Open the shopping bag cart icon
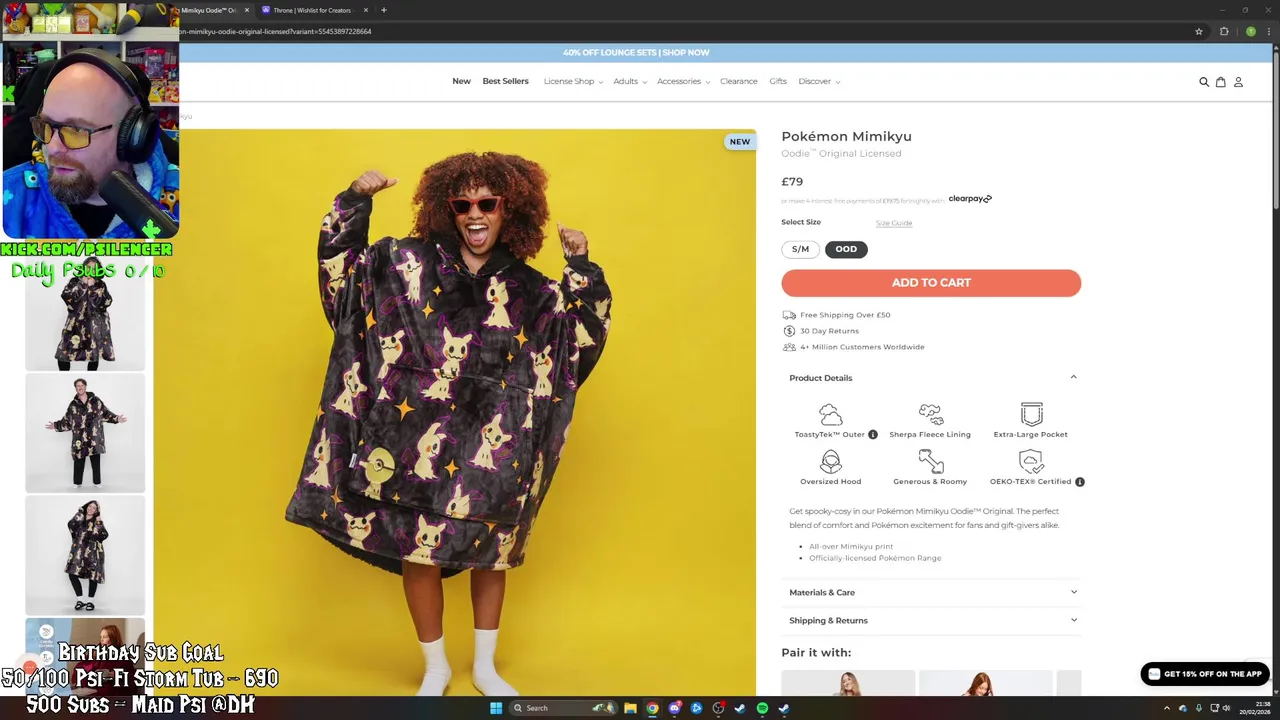The height and width of the screenshot is (720, 1280). click(1221, 82)
